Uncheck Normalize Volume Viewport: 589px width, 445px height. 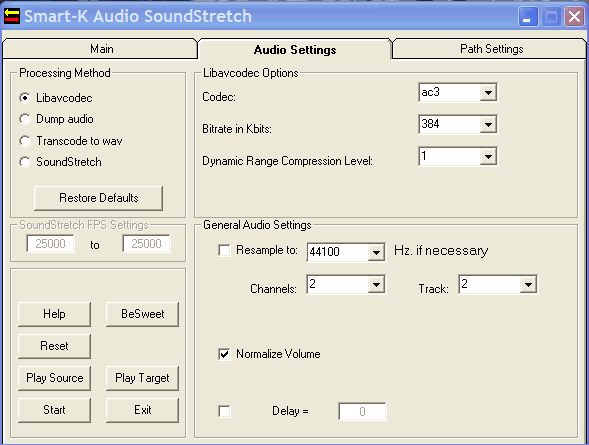pyautogui.click(x=224, y=354)
